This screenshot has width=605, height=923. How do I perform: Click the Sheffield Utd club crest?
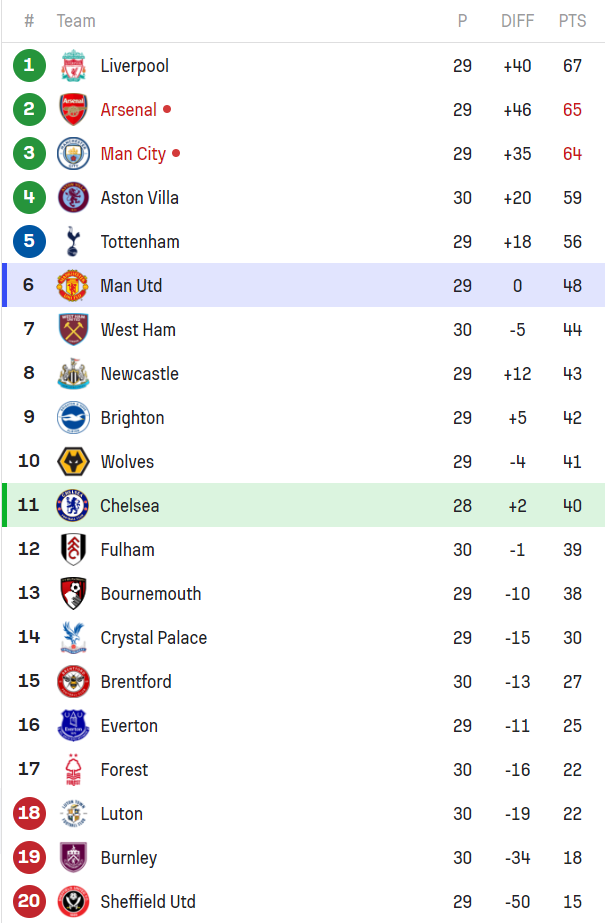(73, 902)
